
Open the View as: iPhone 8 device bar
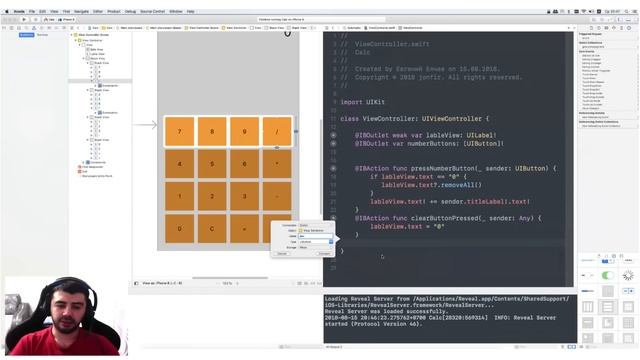(162, 283)
